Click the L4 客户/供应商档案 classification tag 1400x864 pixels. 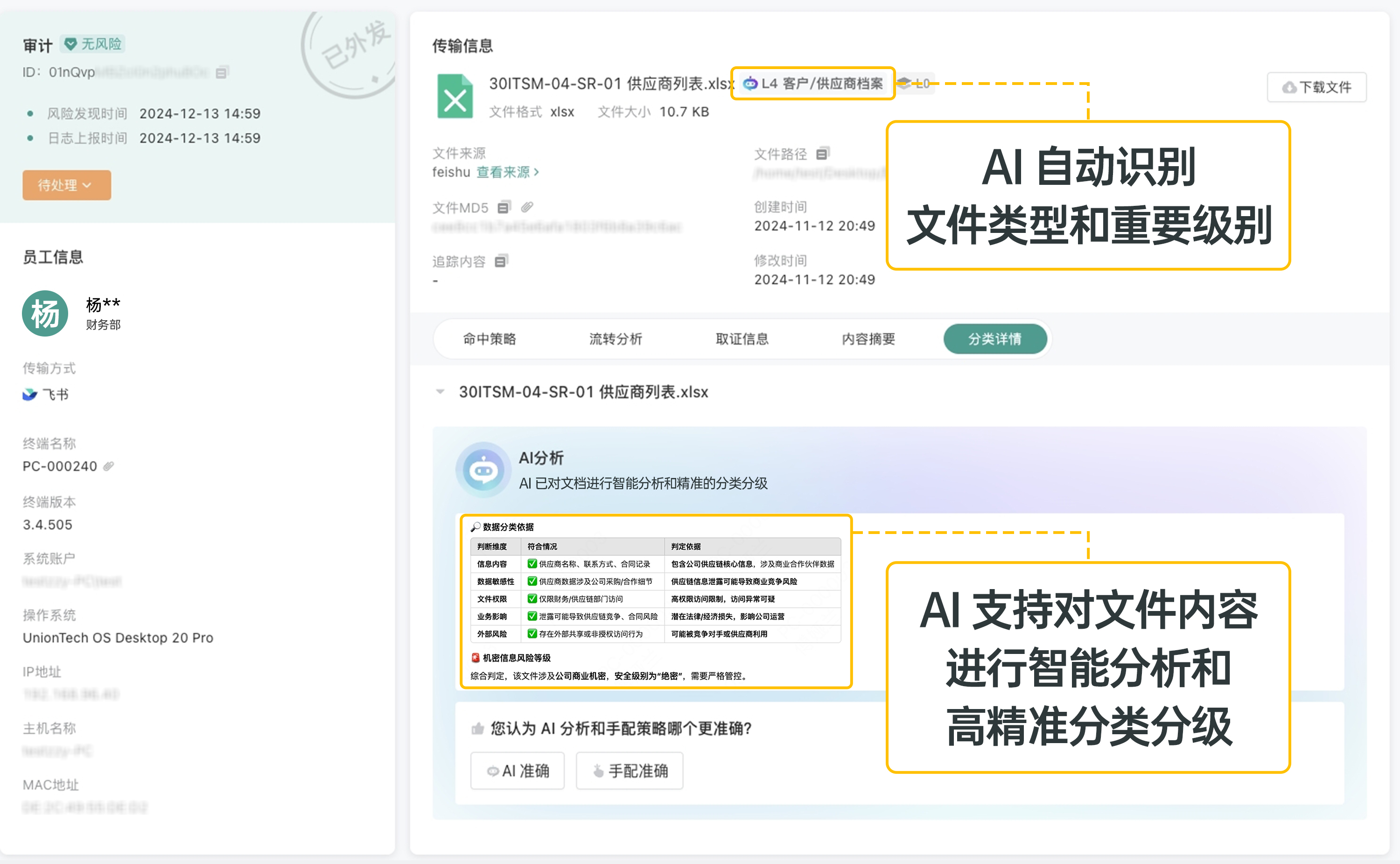pyautogui.click(x=813, y=84)
